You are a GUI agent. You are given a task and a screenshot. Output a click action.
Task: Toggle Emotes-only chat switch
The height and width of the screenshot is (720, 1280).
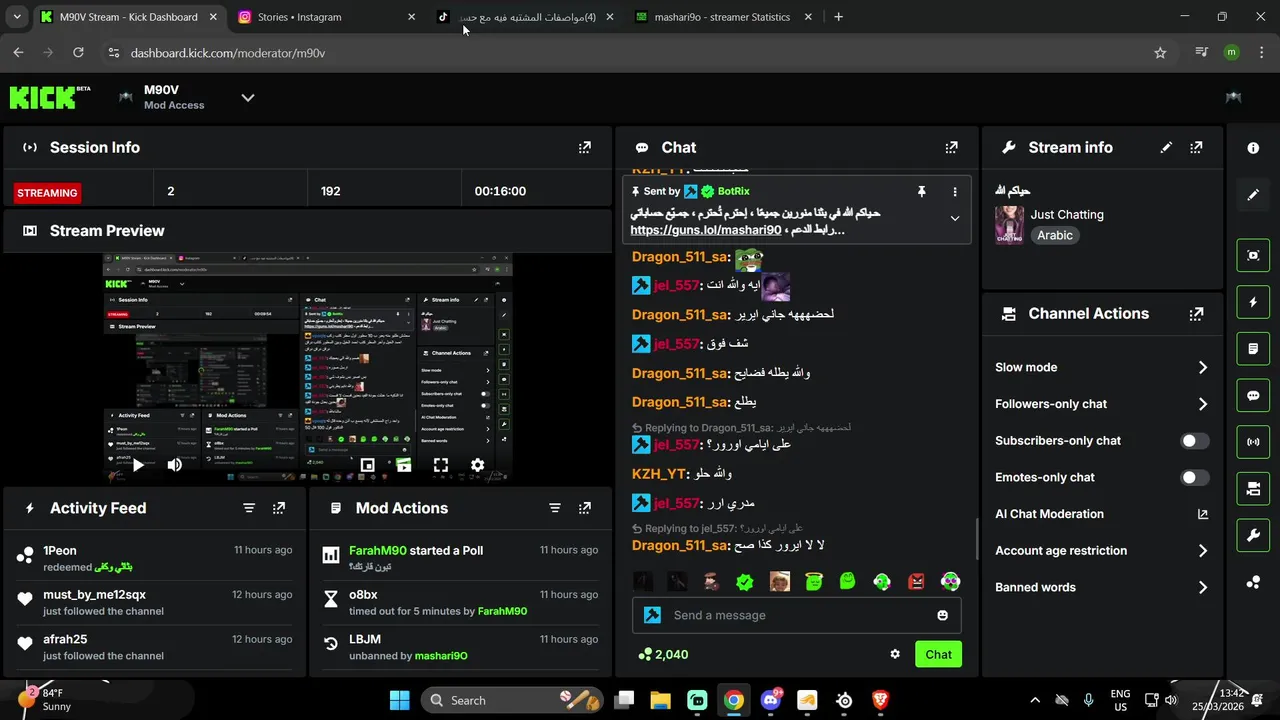click(x=1195, y=478)
